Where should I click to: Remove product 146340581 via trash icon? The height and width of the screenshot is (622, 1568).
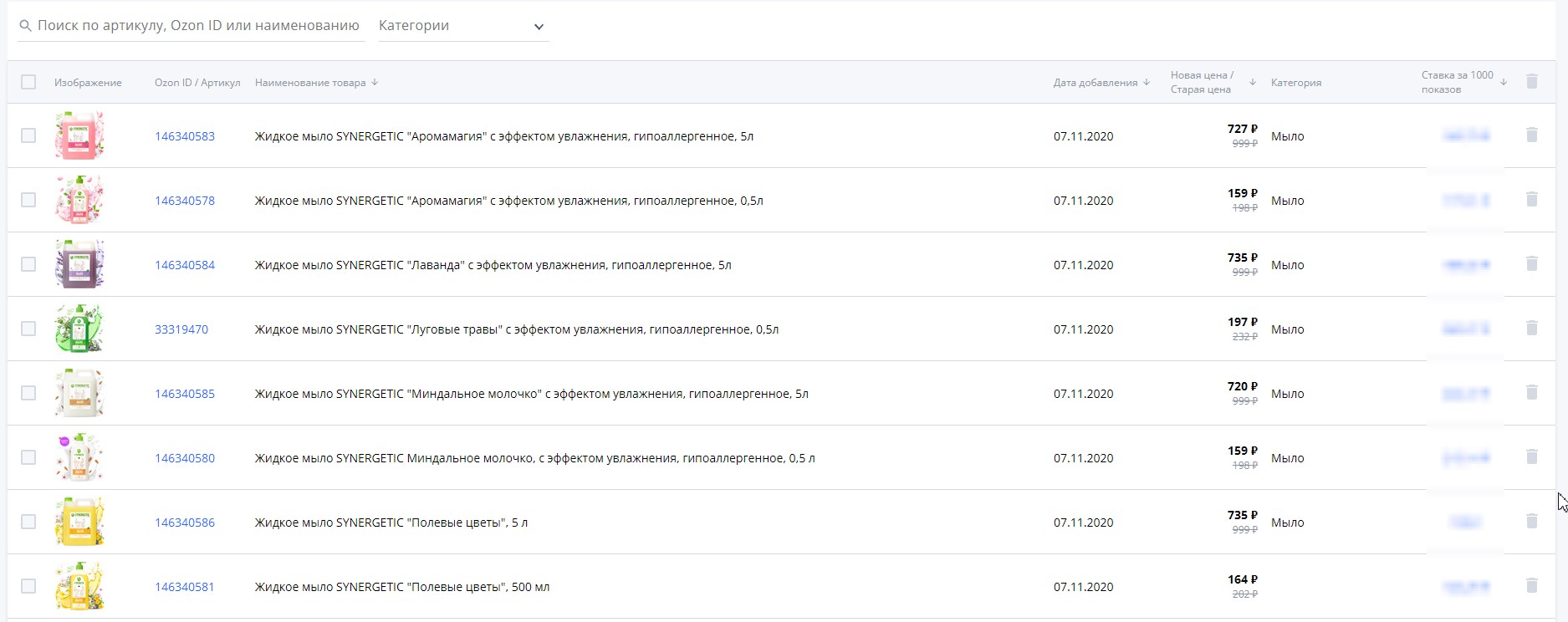click(1532, 585)
